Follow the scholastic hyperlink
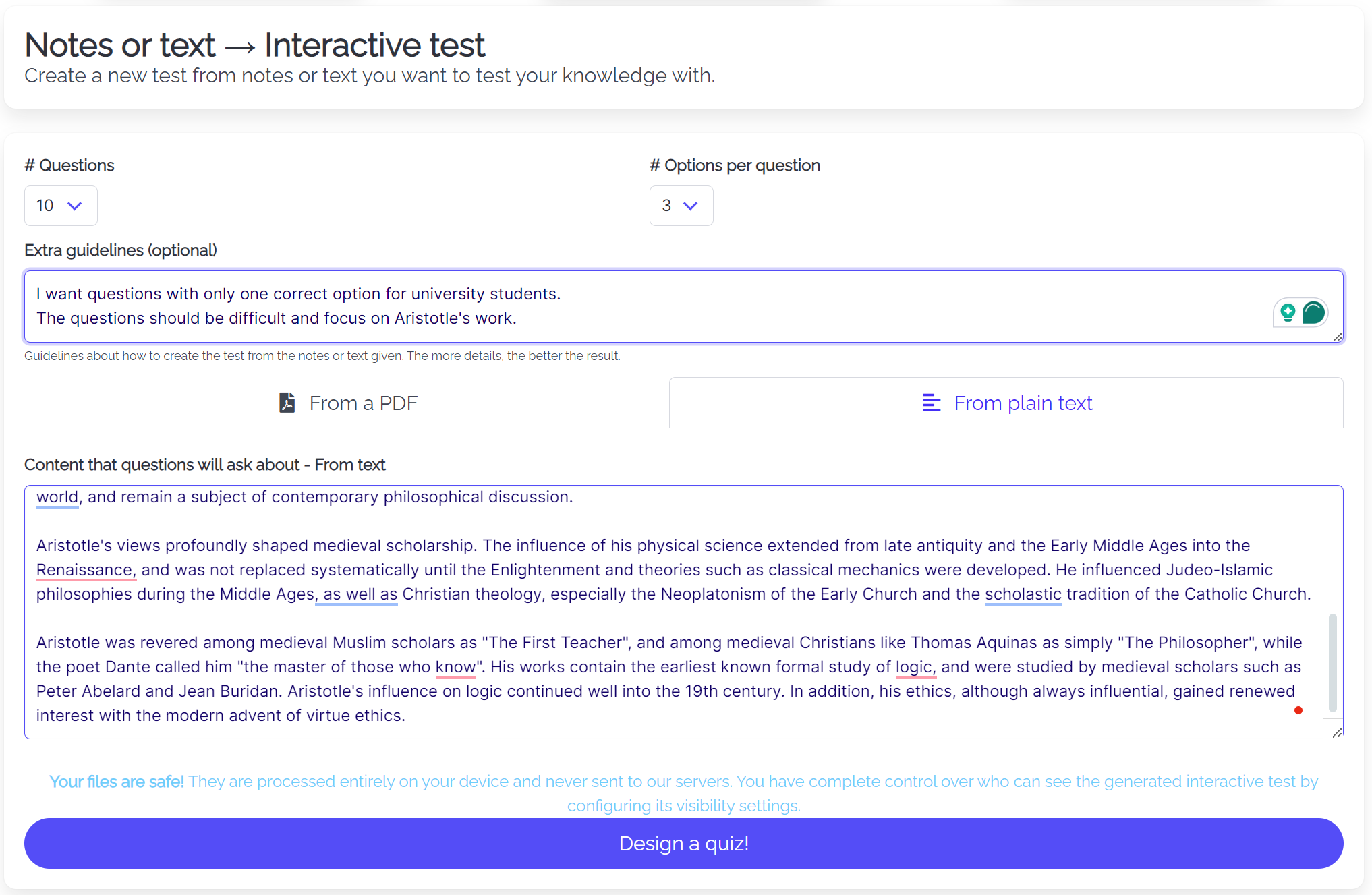The width and height of the screenshot is (1372, 895). coord(1023,594)
